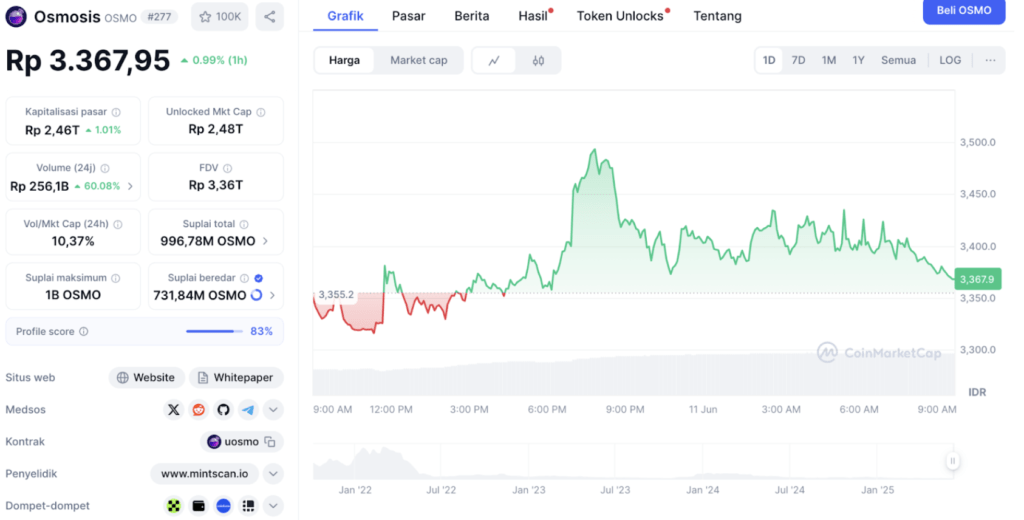
Task: Set chart range to 1D
Action: point(769,61)
